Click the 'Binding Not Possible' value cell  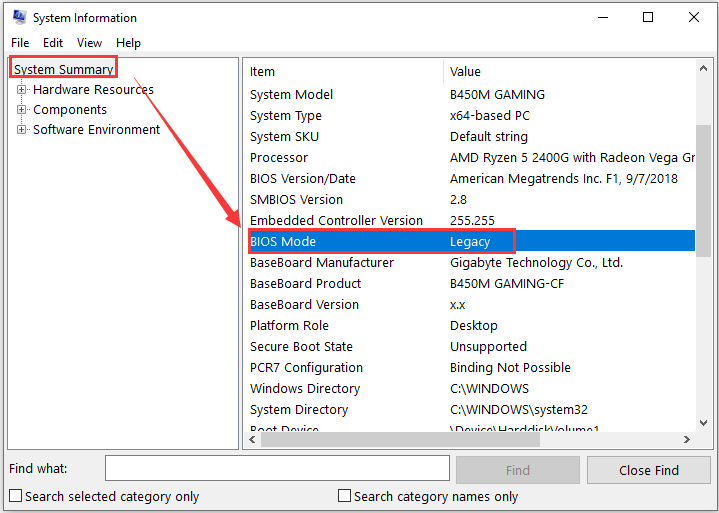coord(510,368)
